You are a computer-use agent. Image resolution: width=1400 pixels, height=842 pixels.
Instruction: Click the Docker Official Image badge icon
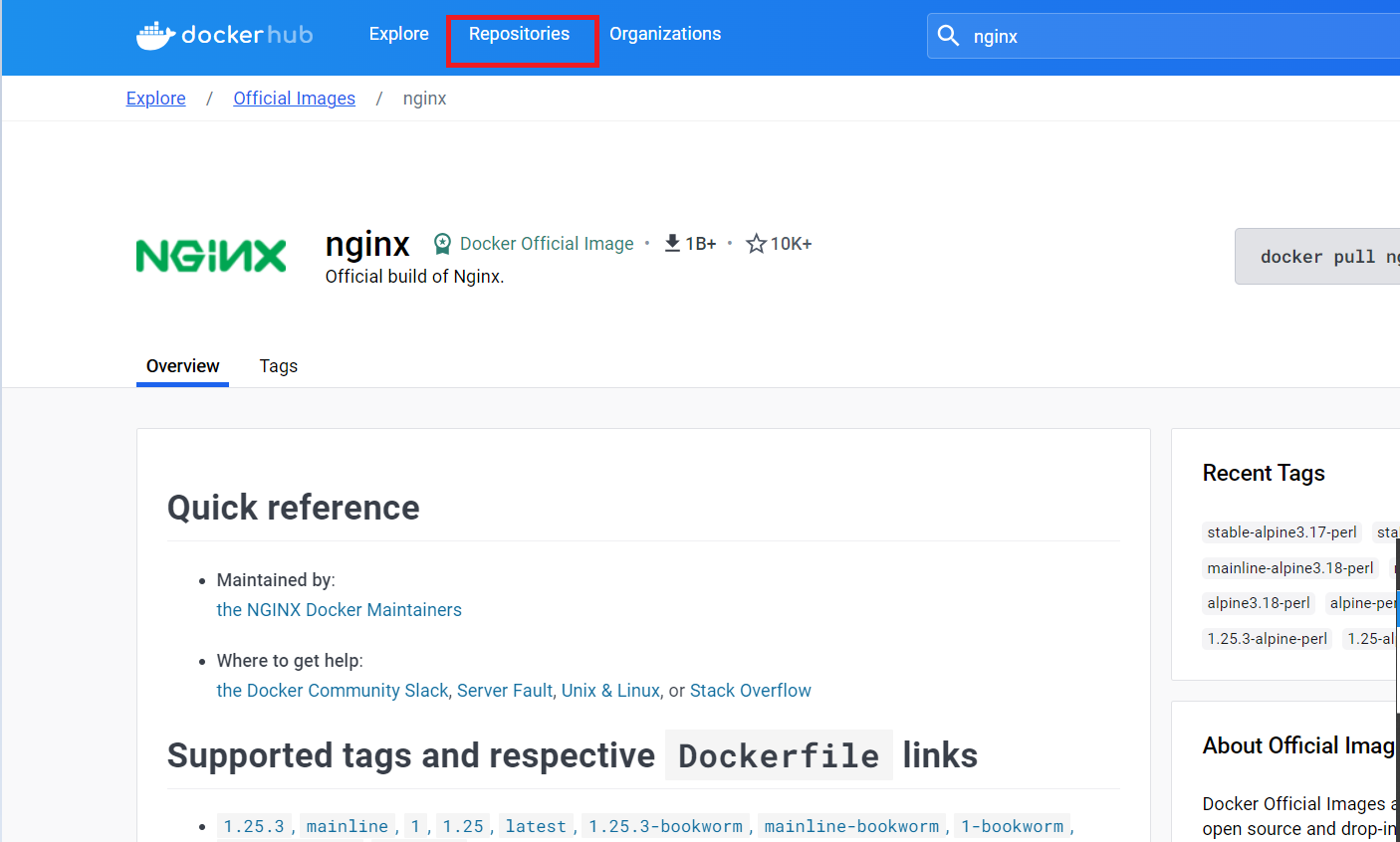tap(442, 244)
